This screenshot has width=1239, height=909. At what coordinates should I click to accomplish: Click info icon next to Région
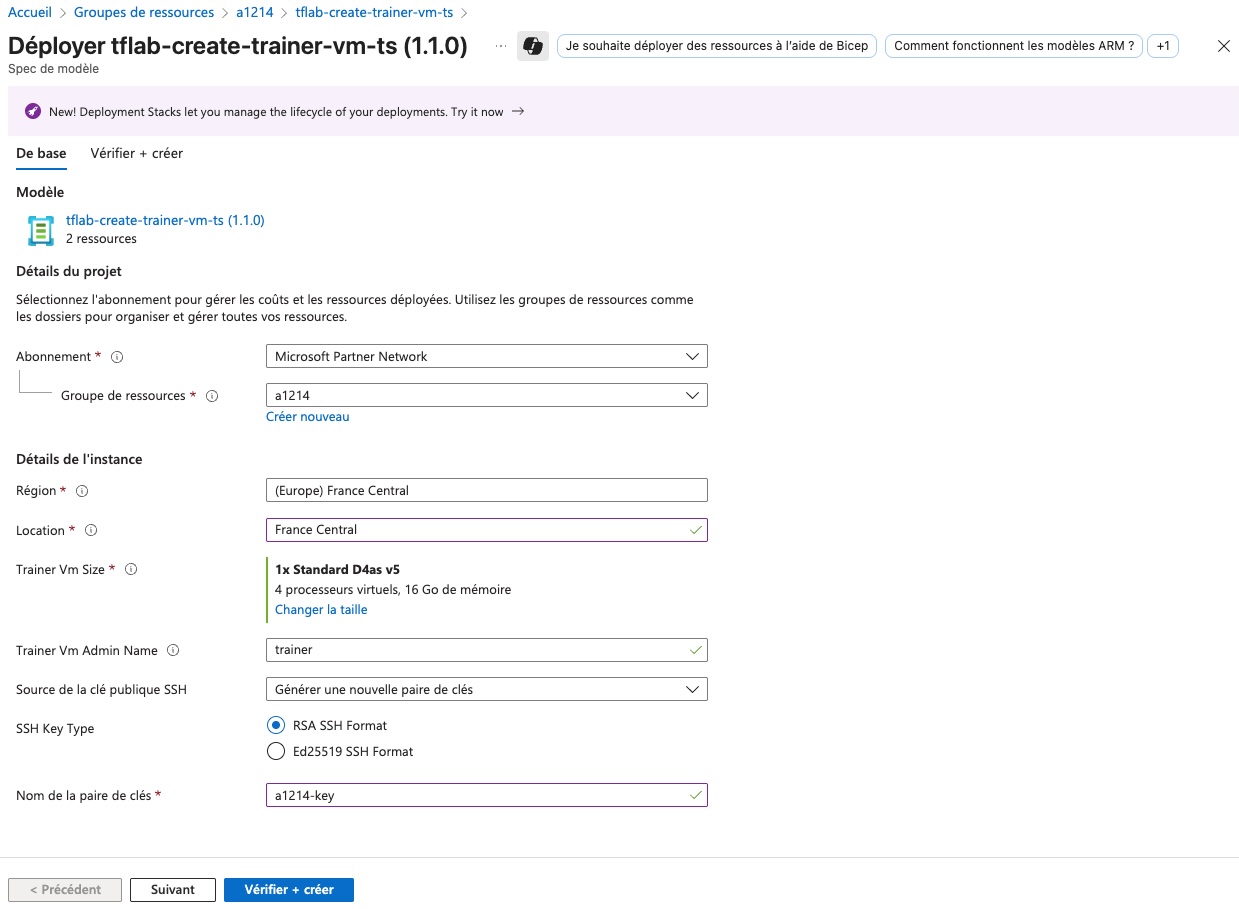82,491
